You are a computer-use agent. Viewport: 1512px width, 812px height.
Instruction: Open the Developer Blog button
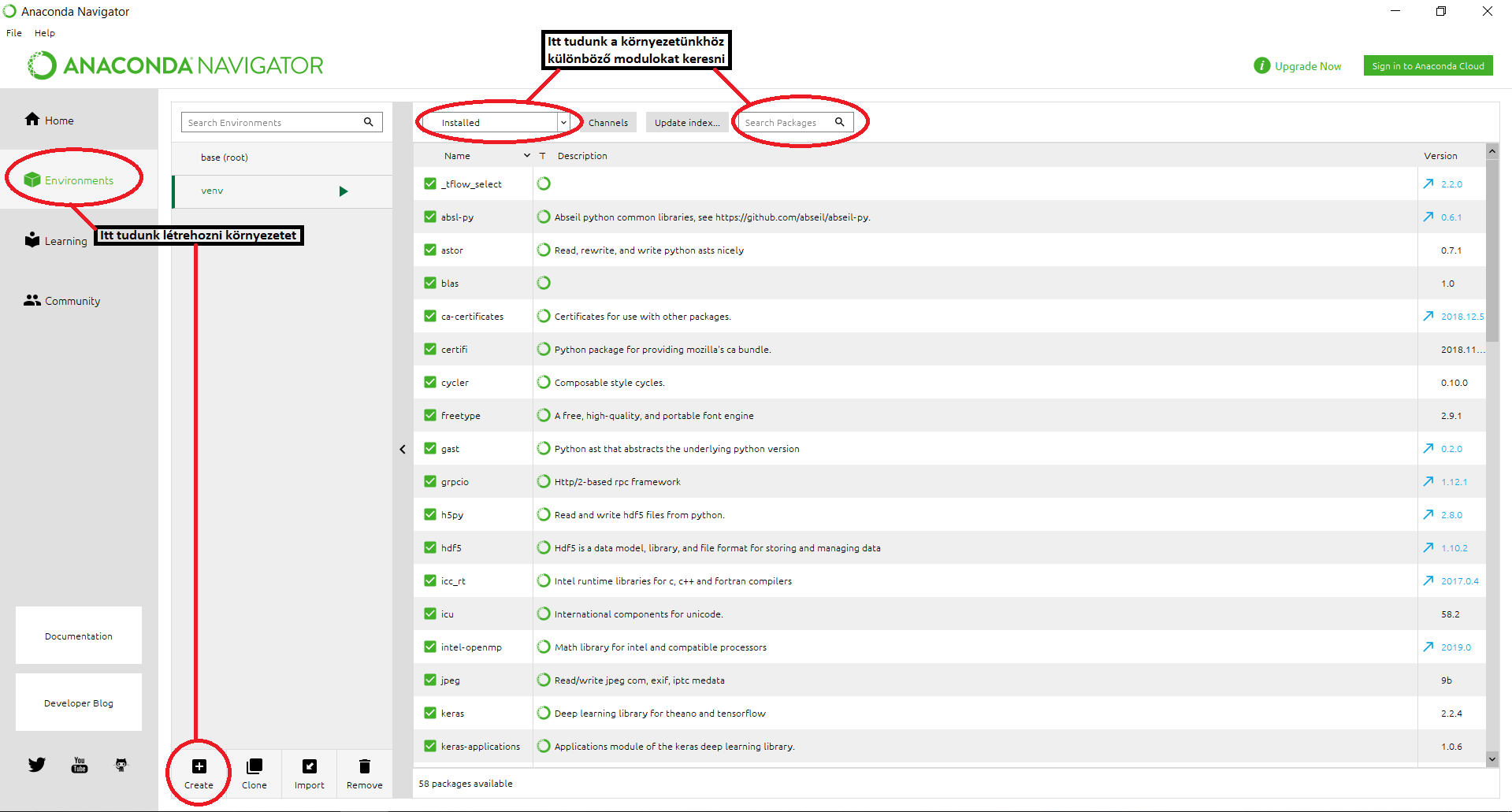pos(79,703)
